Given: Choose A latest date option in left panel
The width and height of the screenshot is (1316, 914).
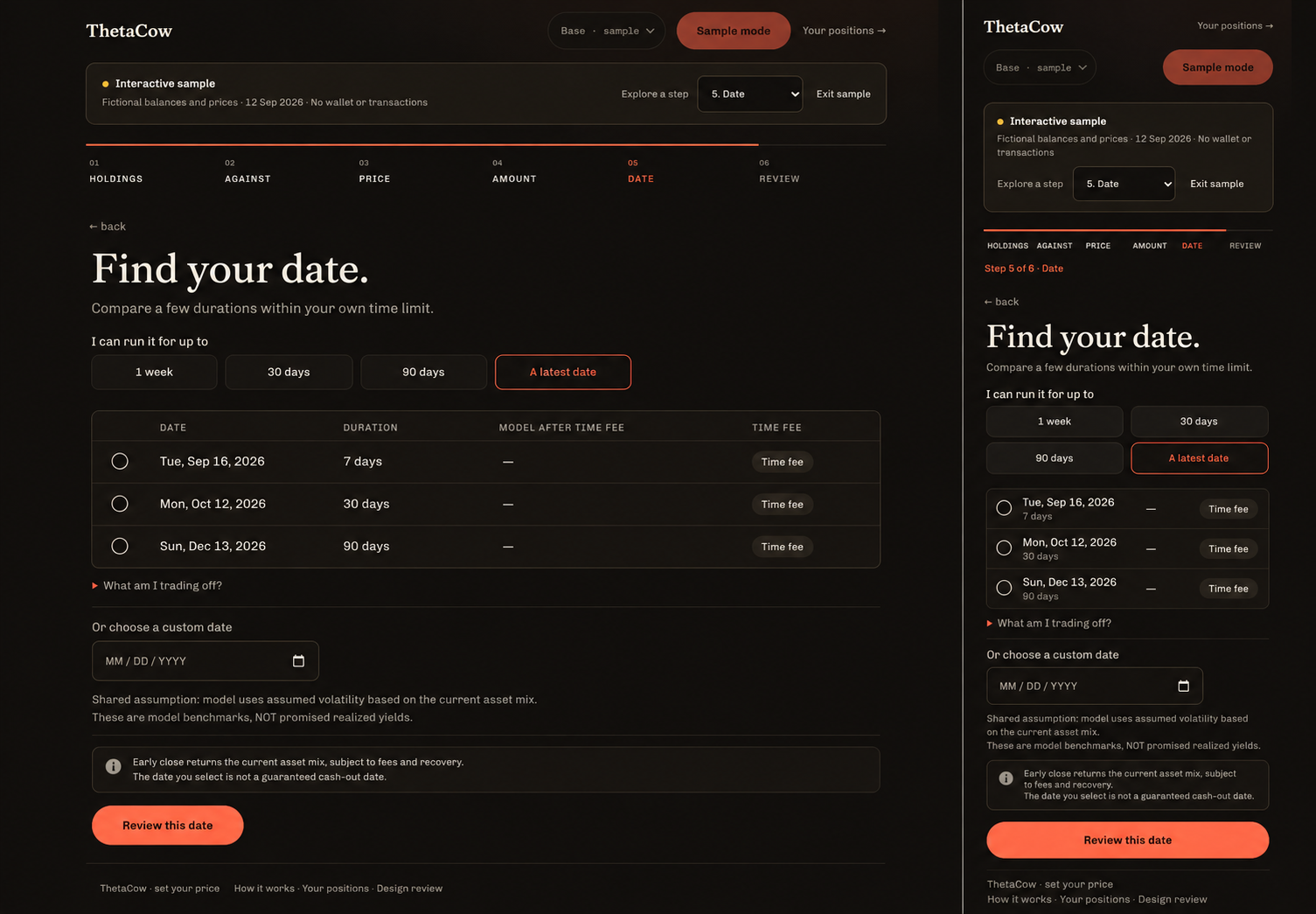Looking at the screenshot, I should [x=563, y=372].
